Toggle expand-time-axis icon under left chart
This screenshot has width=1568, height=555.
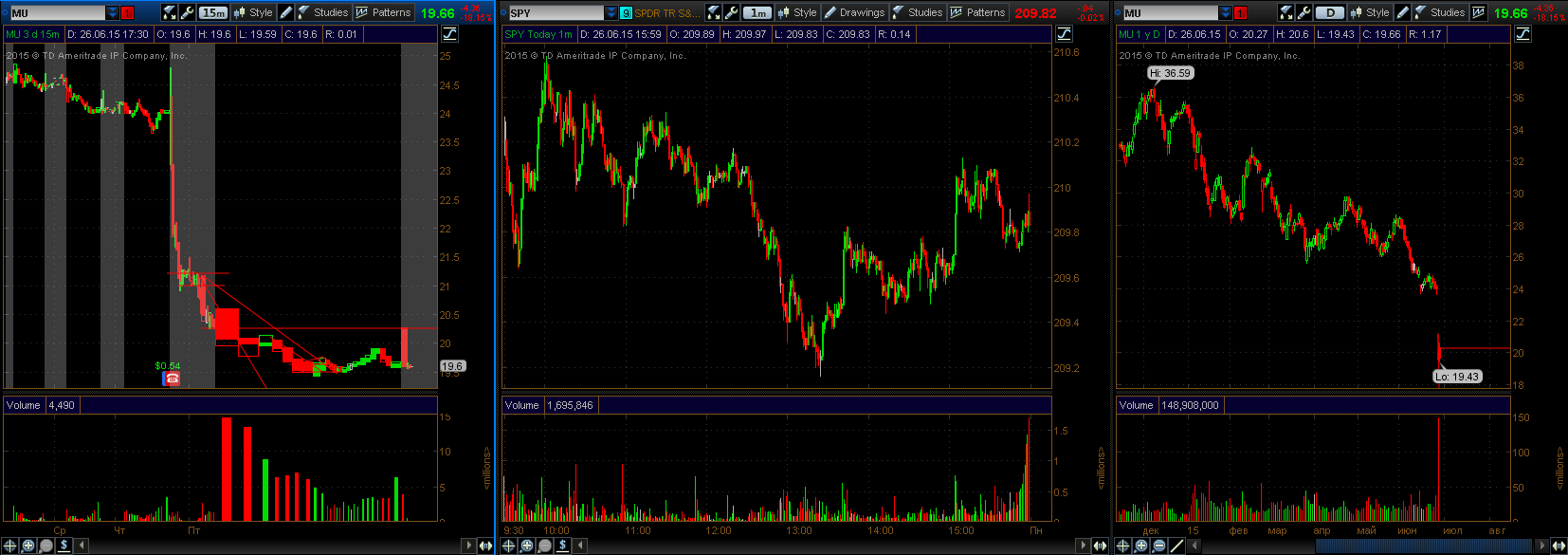(x=485, y=546)
